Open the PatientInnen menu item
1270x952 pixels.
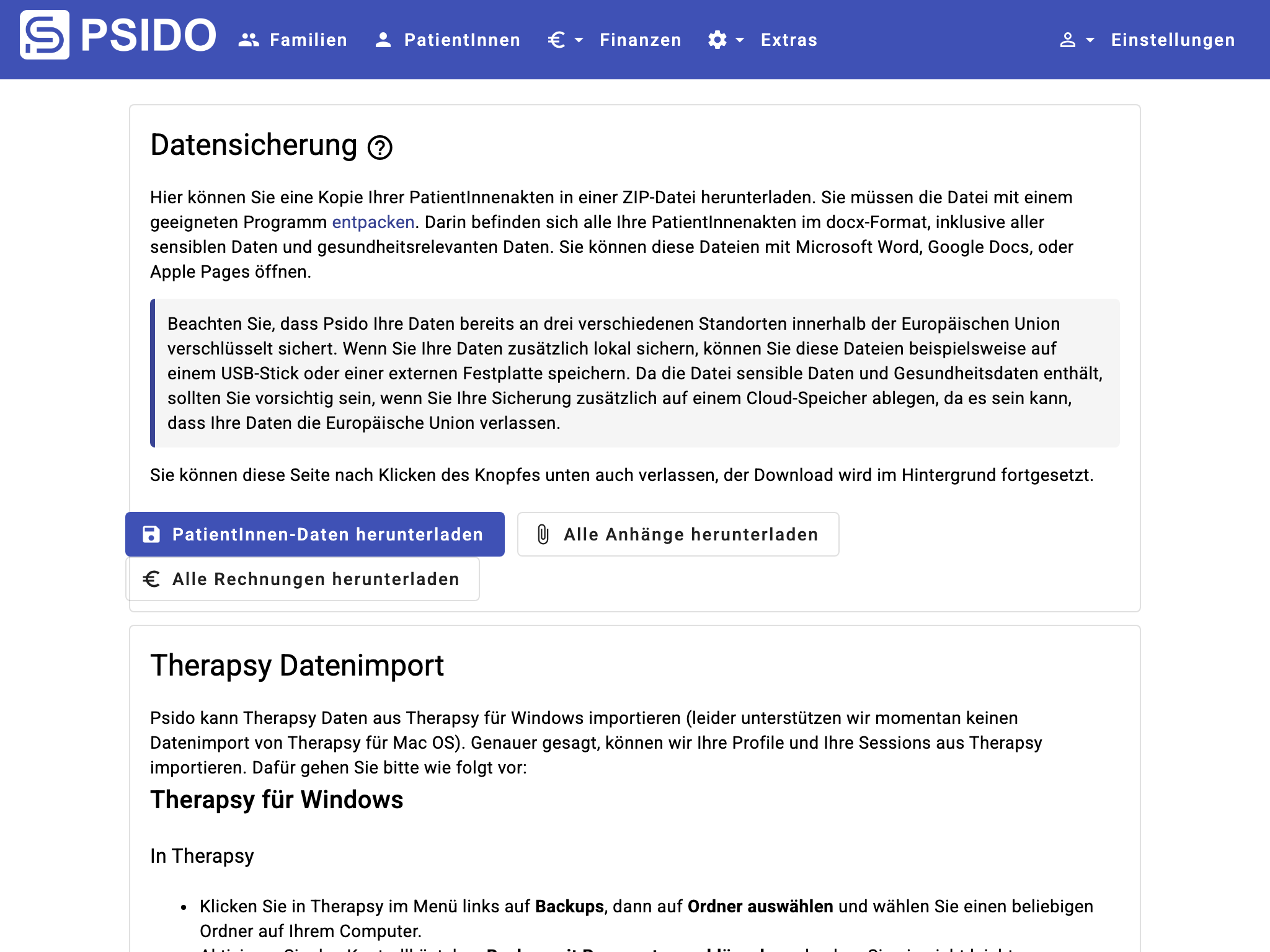pyautogui.click(x=462, y=40)
